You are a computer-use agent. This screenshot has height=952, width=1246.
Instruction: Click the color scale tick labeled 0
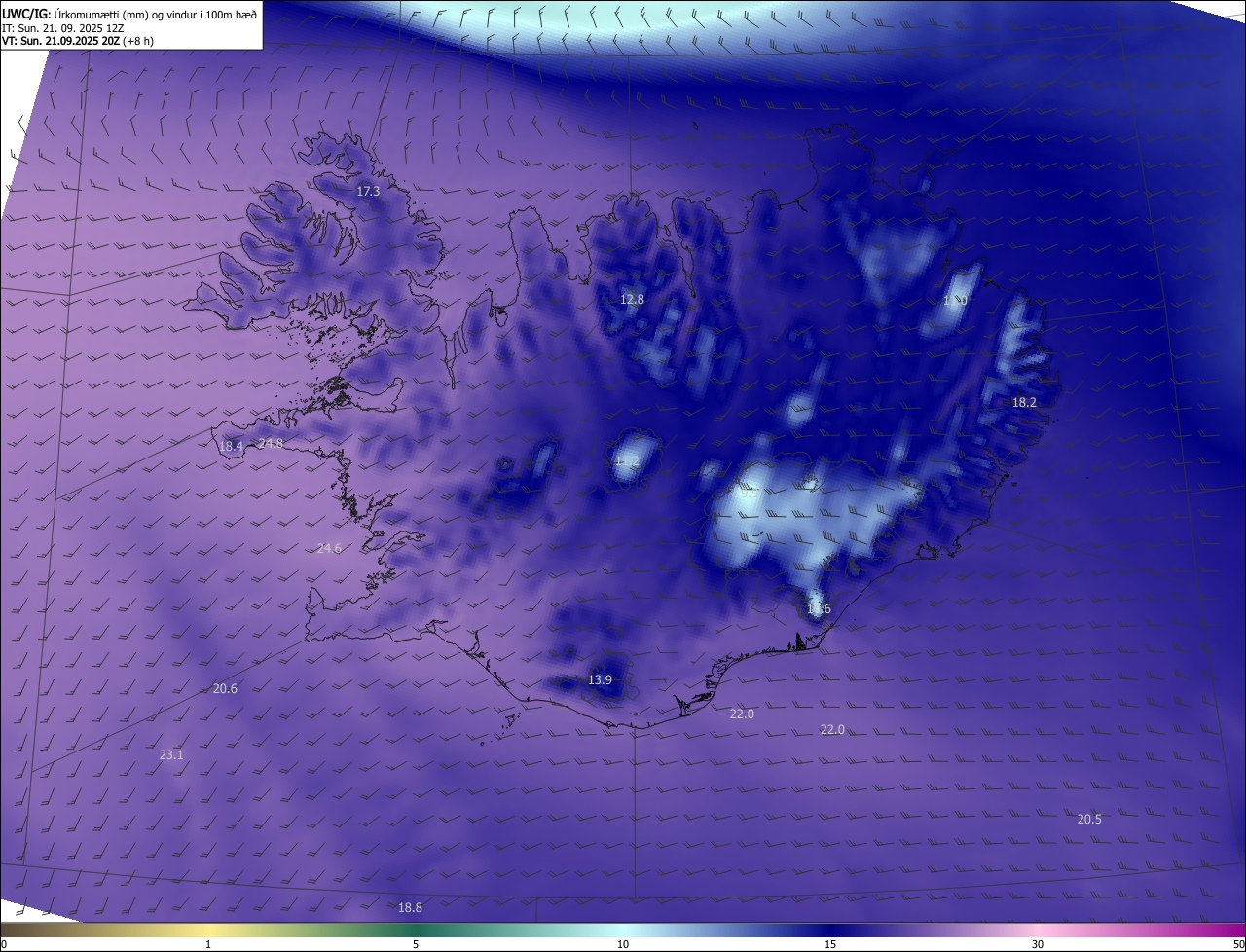click(4, 944)
